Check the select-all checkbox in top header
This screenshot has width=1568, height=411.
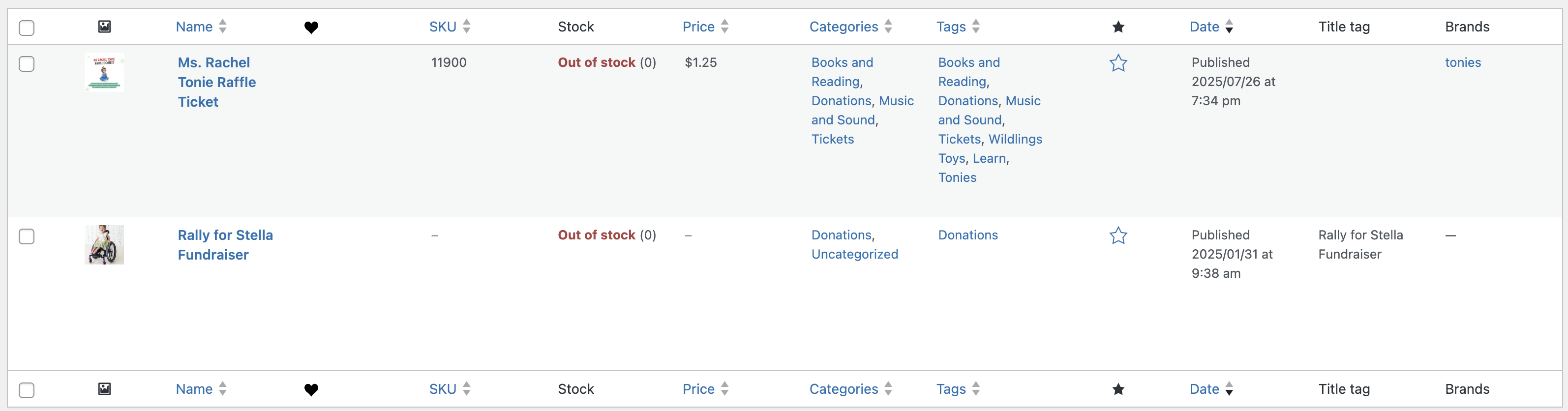(27, 28)
